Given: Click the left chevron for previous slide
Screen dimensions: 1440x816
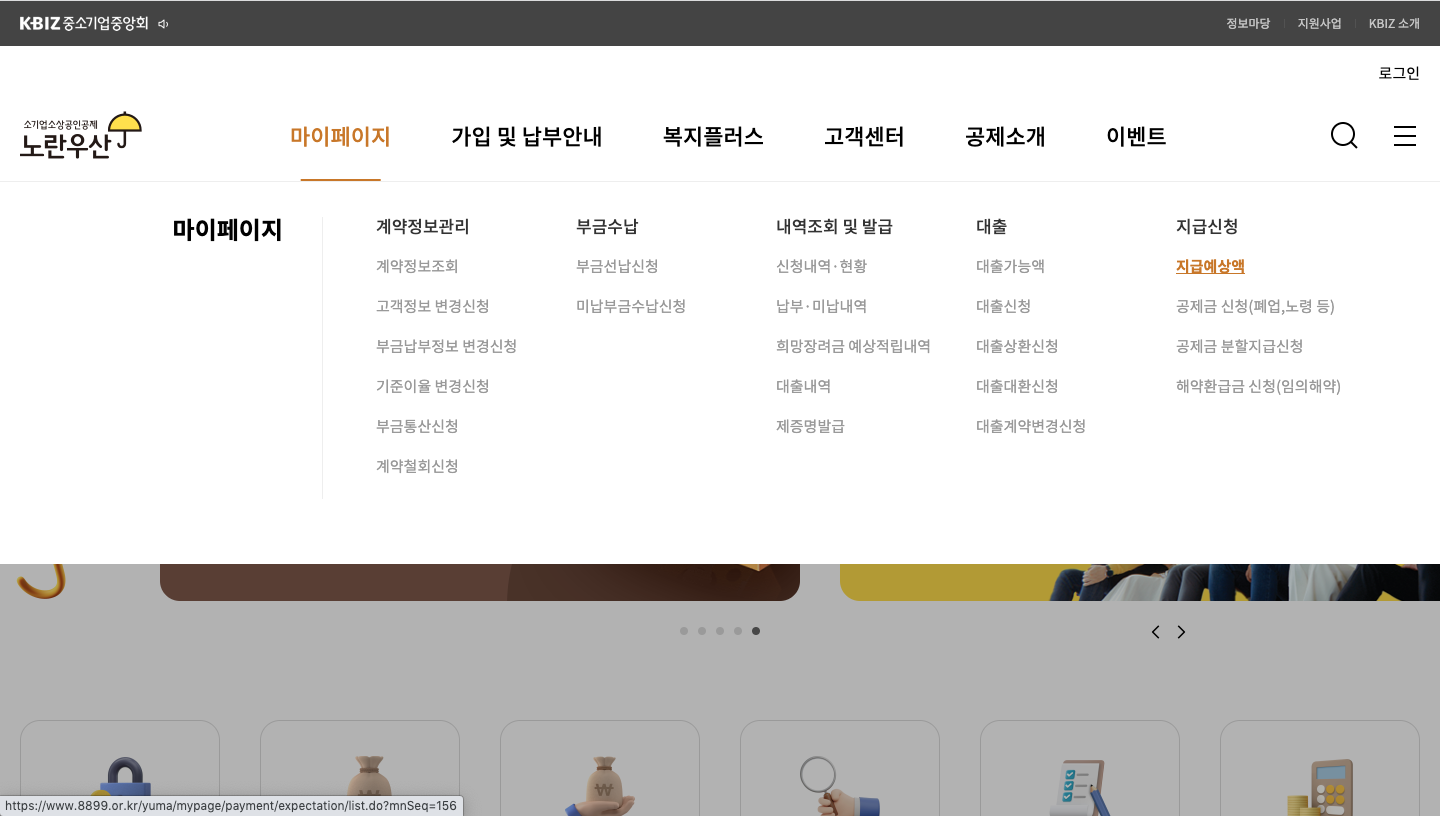Looking at the screenshot, I should point(1155,631).
